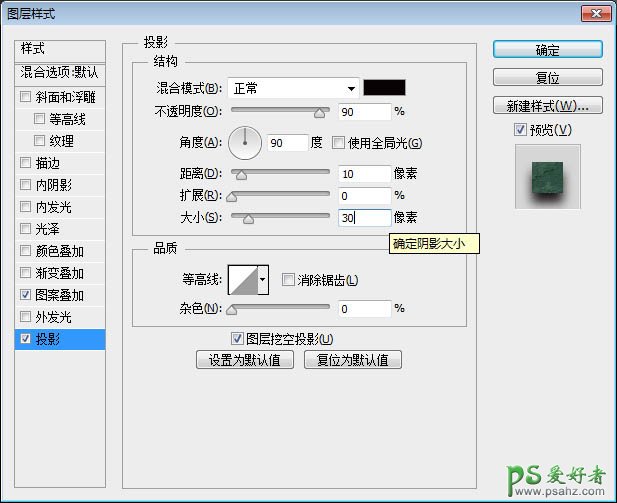Image resolution: width=617 pixels, height=503 pixels.
Task: Click the 复位 button
Action: point(547,77)
